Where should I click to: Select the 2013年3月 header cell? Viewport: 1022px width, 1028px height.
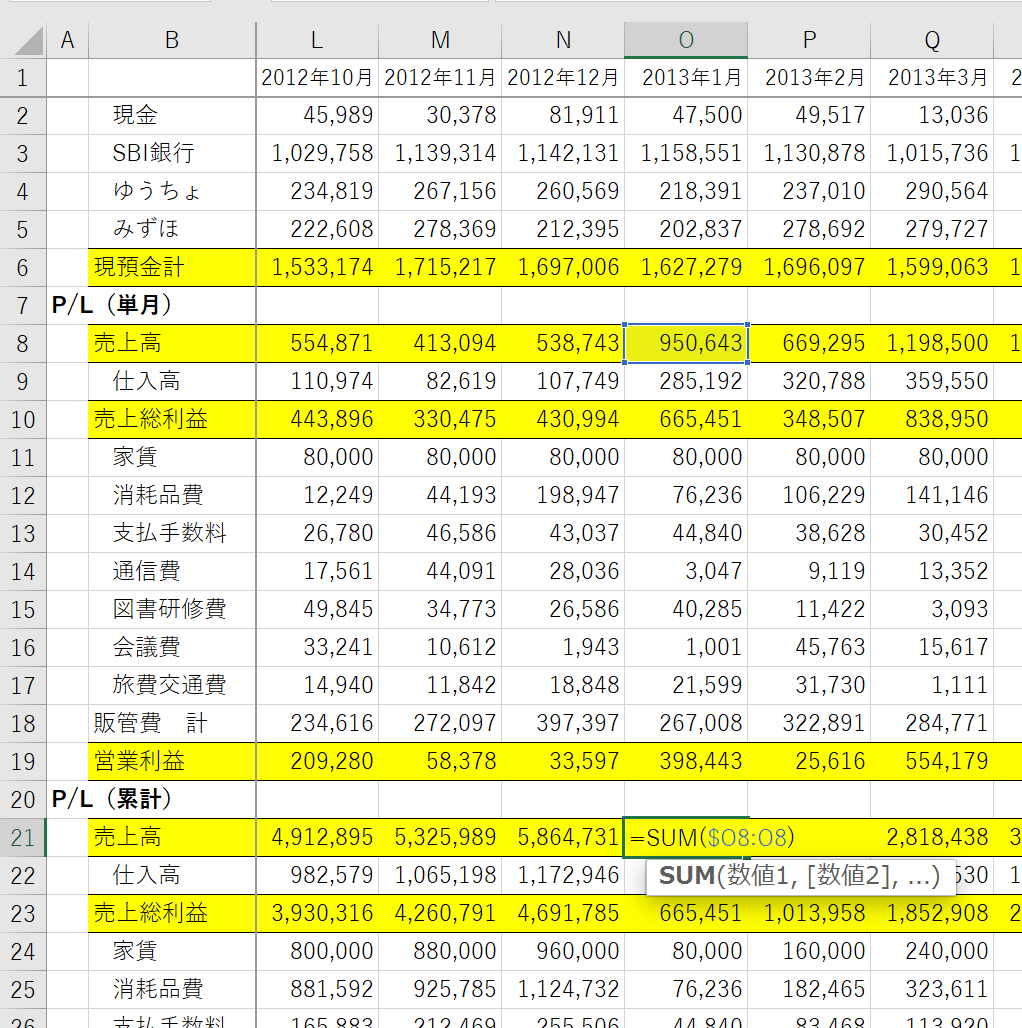(932, 77)
